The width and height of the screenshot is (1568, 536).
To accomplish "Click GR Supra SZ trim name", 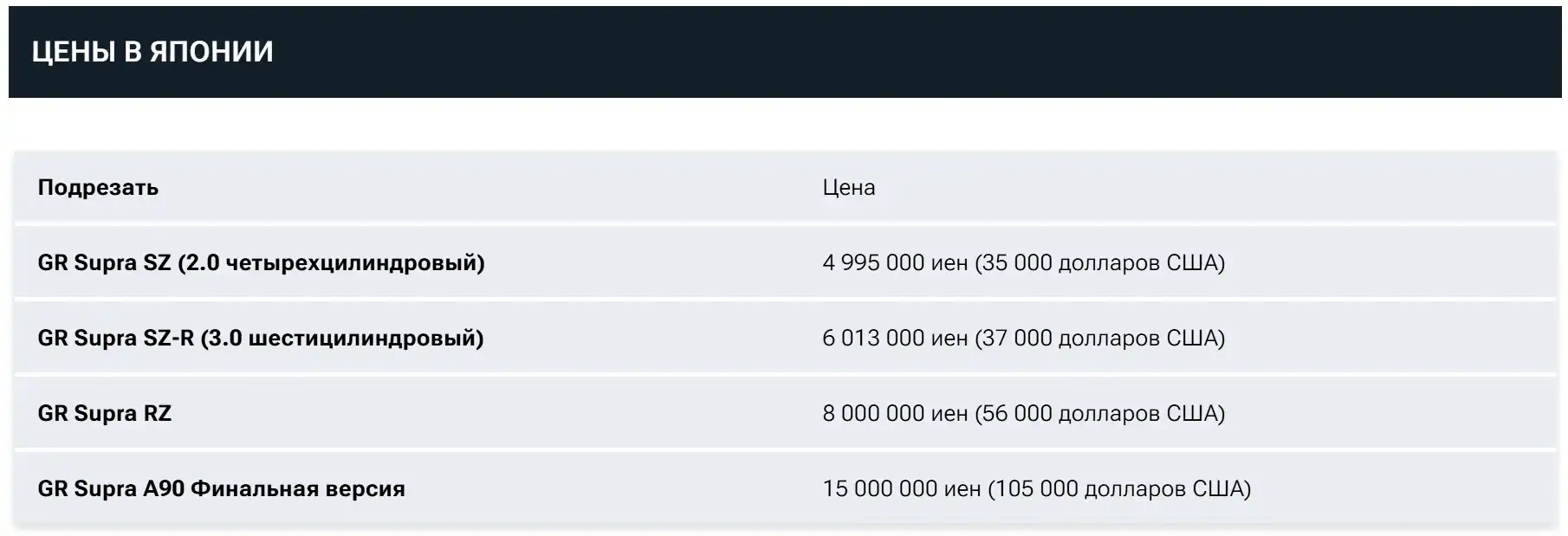I will tap(261, 262).
